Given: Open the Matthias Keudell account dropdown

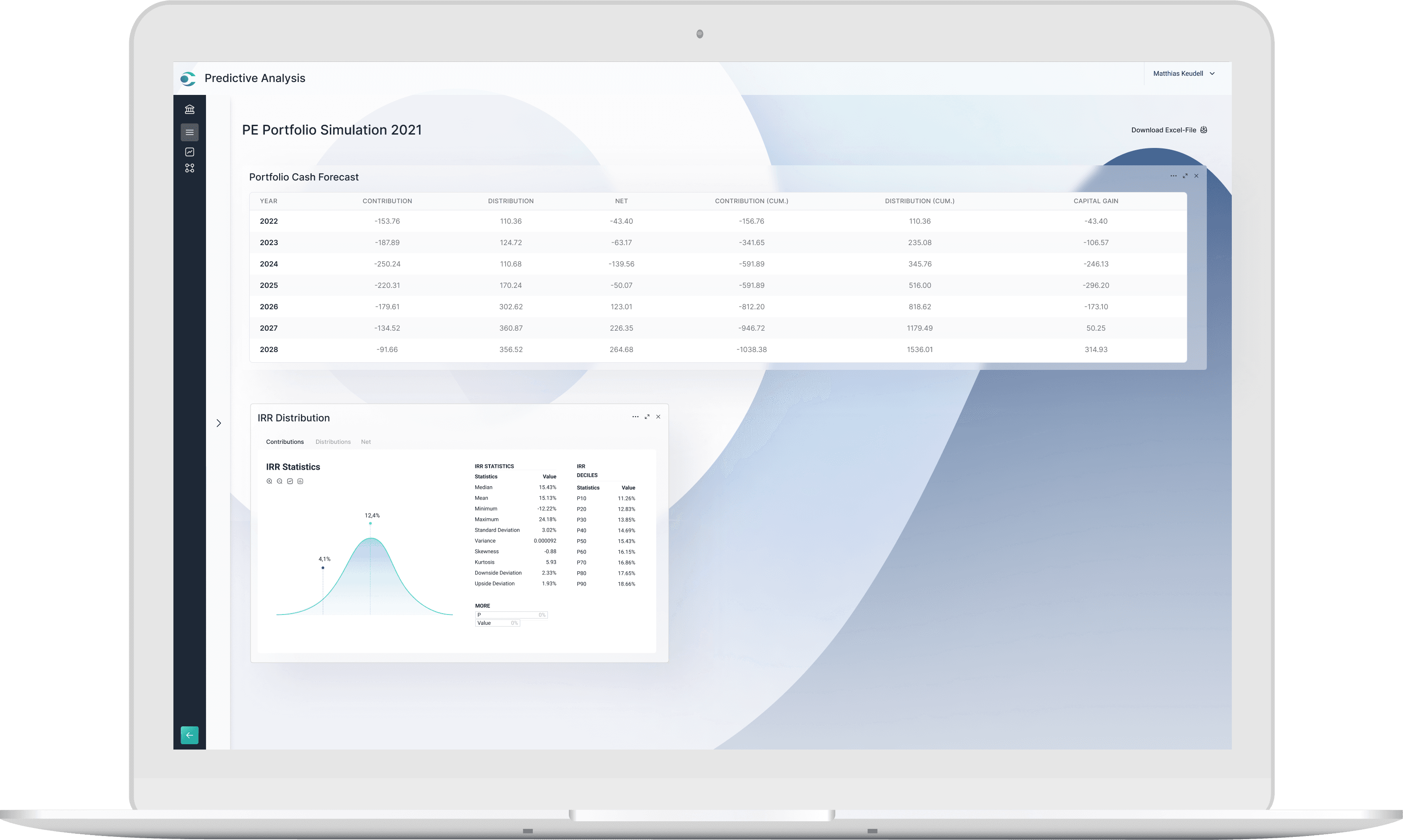Looking at the screenshot, I should [1183, 73].
